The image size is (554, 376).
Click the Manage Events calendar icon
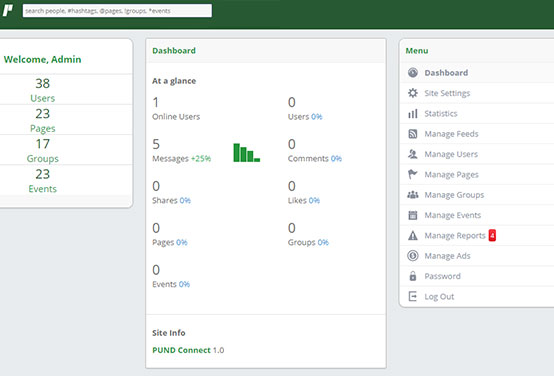pyautogui.click(x=413, y=215)
